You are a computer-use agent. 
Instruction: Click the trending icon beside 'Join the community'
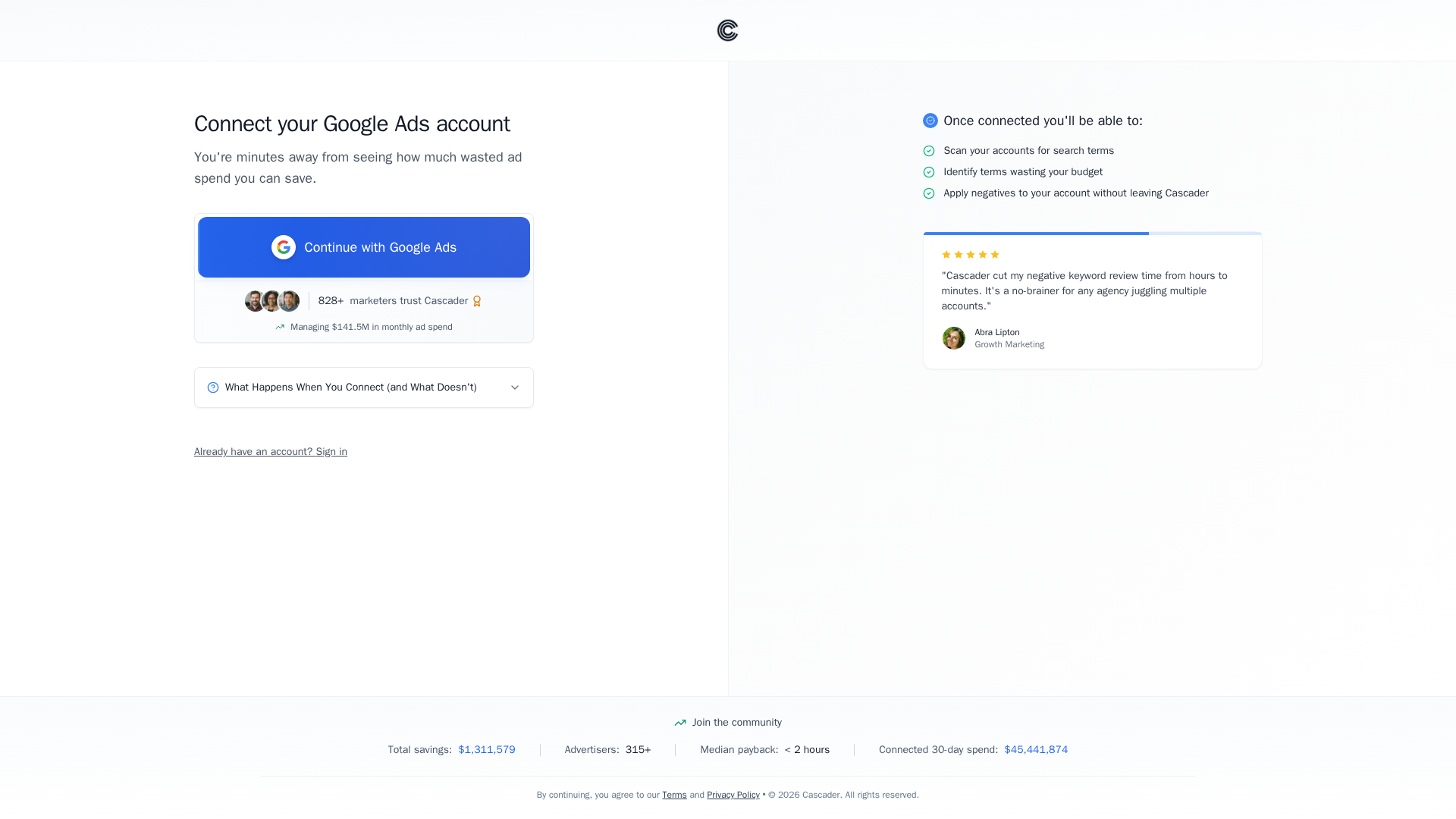point(680,723)
